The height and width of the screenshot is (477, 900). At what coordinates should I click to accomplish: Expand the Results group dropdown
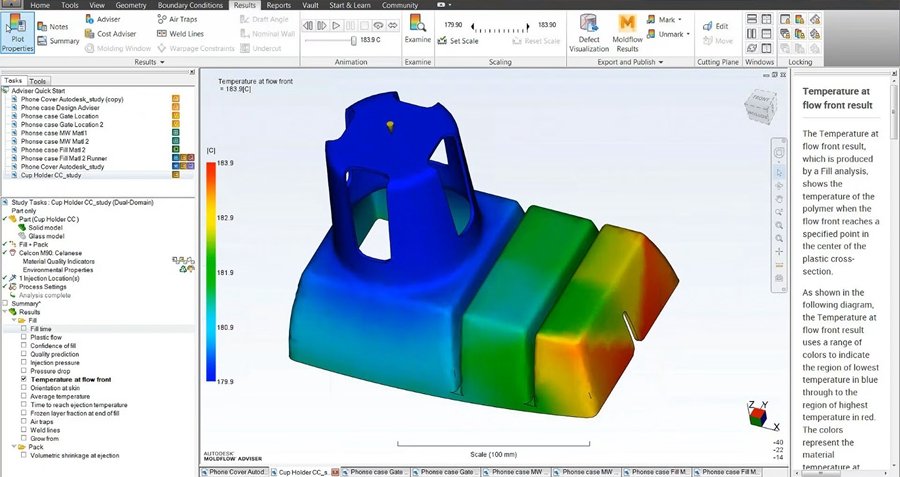(x=149, y=62)
